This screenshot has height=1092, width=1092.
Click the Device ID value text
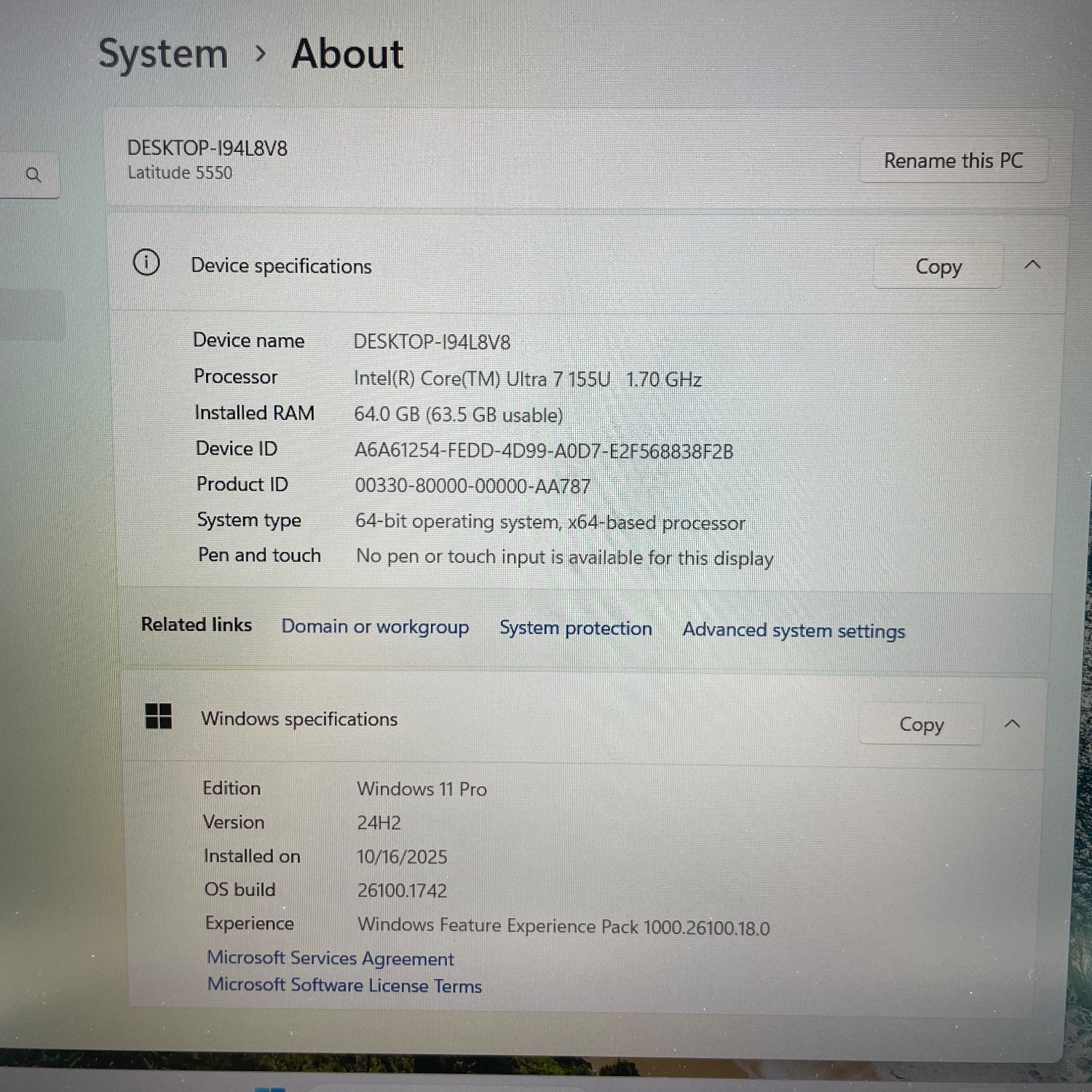pyautogui.click(x=543, y=451)
